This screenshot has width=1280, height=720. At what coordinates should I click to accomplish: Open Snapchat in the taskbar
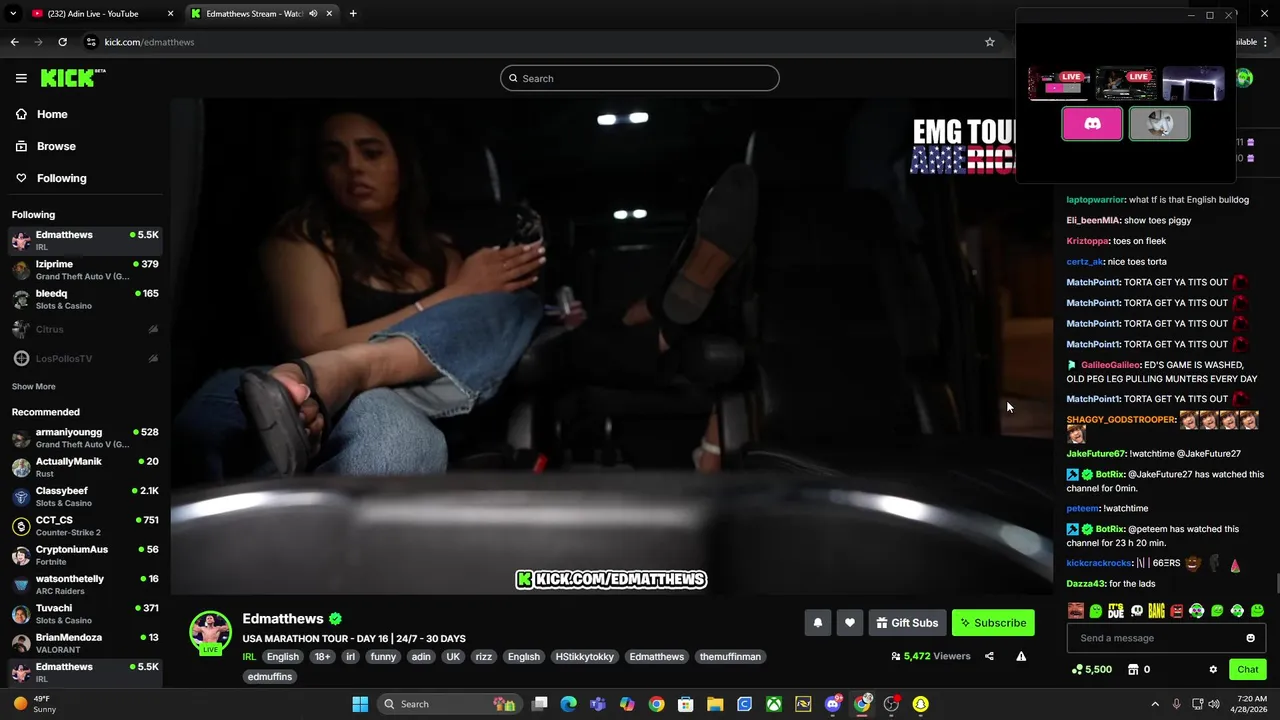pos(920,704)
